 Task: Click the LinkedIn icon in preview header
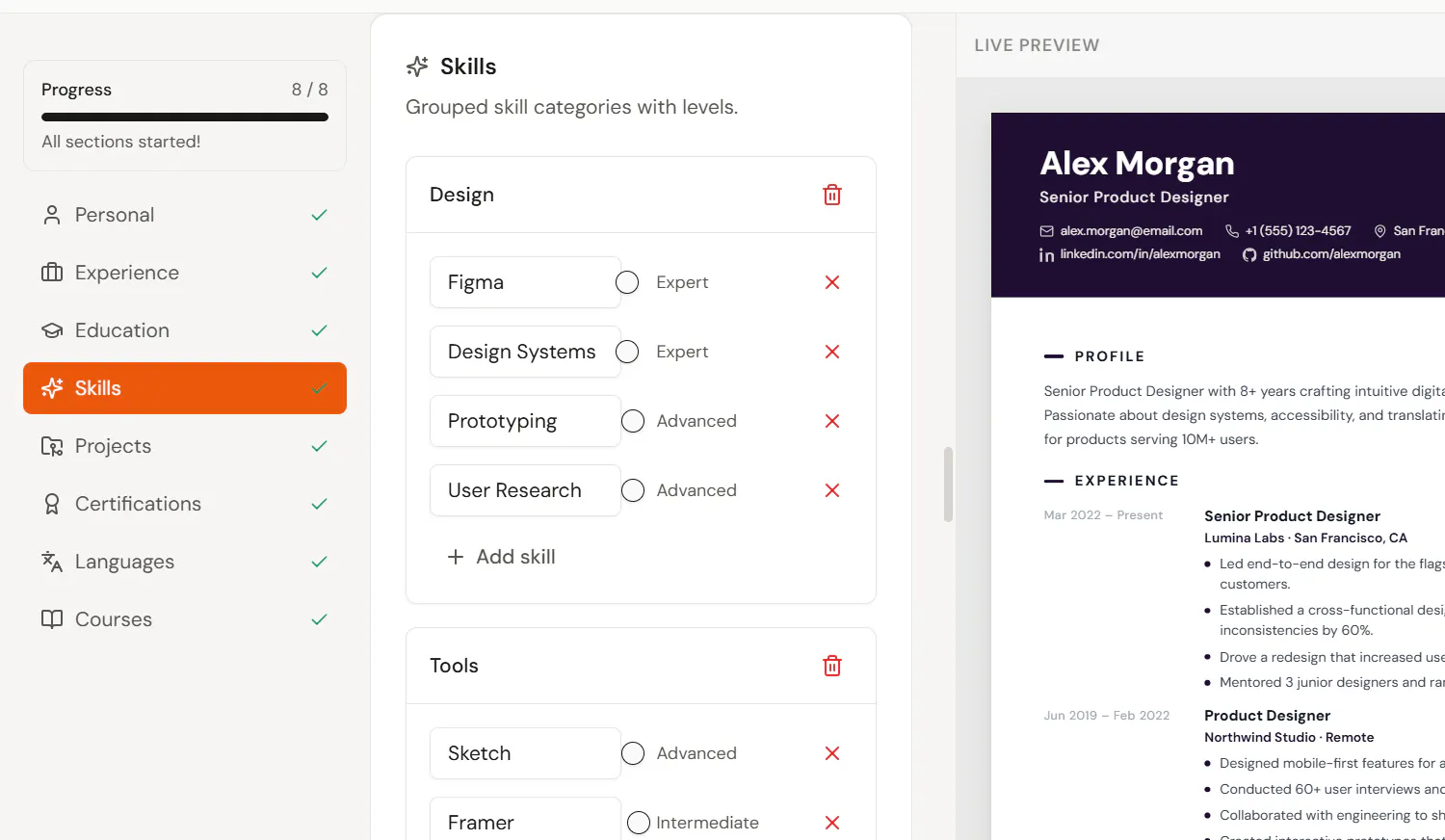[1046, 254]
